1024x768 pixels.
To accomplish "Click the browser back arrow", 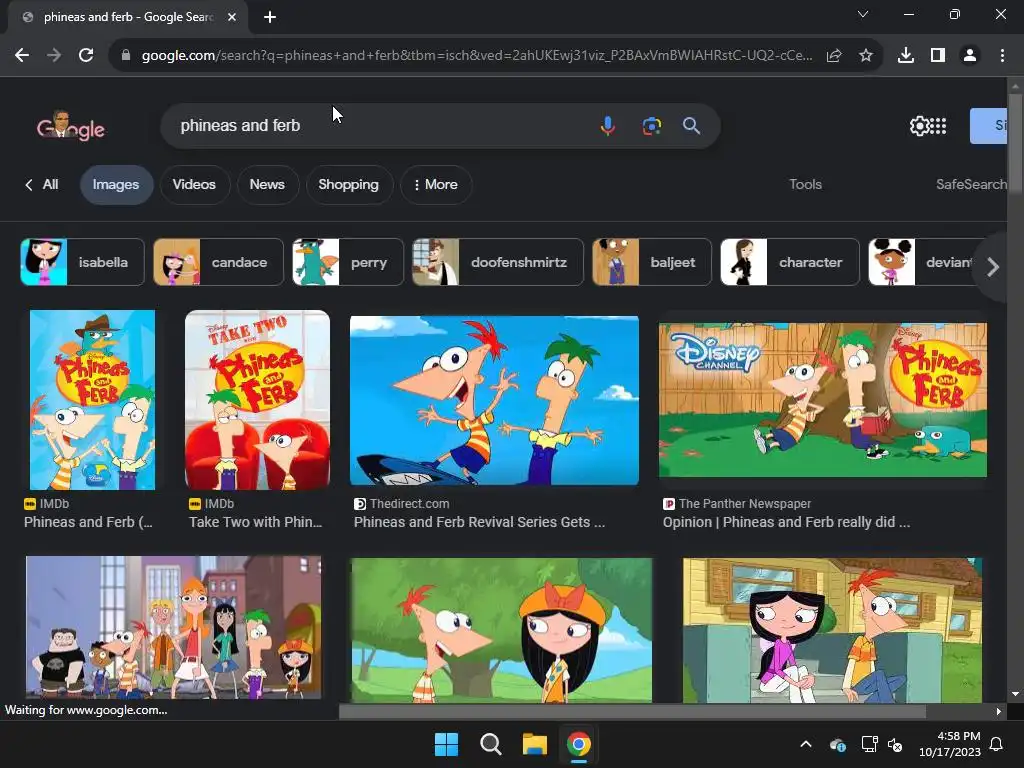I will coord(22,56).
